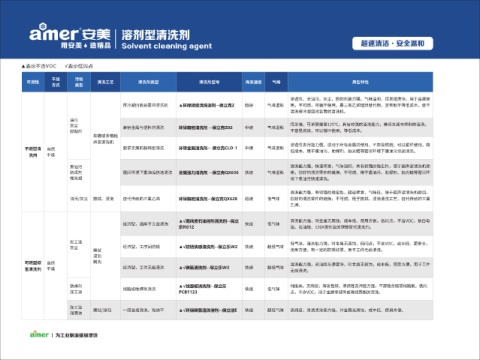Image resolution: width=480 pixels, height=360 pixels.
Task: Click the checkmark low flash point legend
Action: tap(79, 66)
